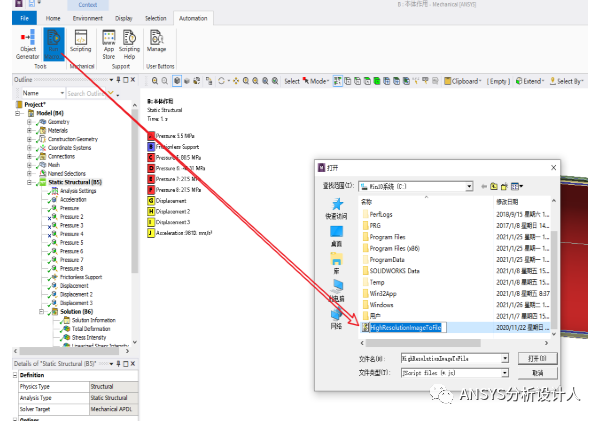Image resolution: width=600 pixels, height=421 pixels.
Task: Click the Open button in dialog
Action: pyautogui.click(x=537, y=359)
